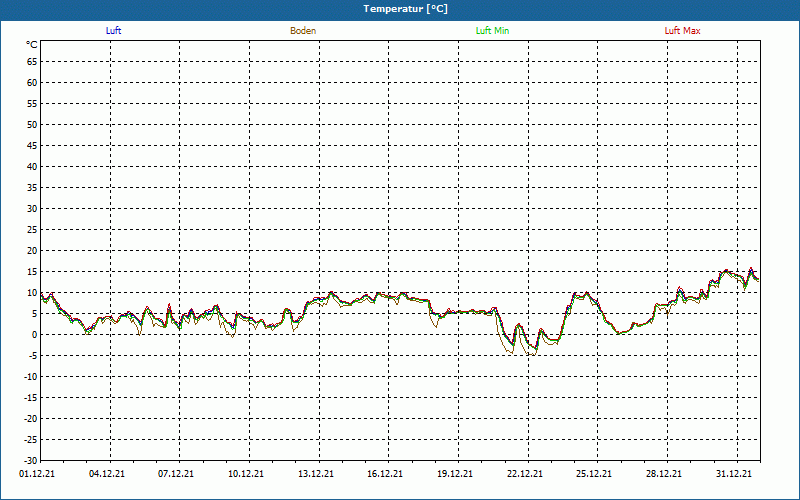Click the 20 value on temperature axis
This screenshot has width=800, height=500.
tap(32, 251)
